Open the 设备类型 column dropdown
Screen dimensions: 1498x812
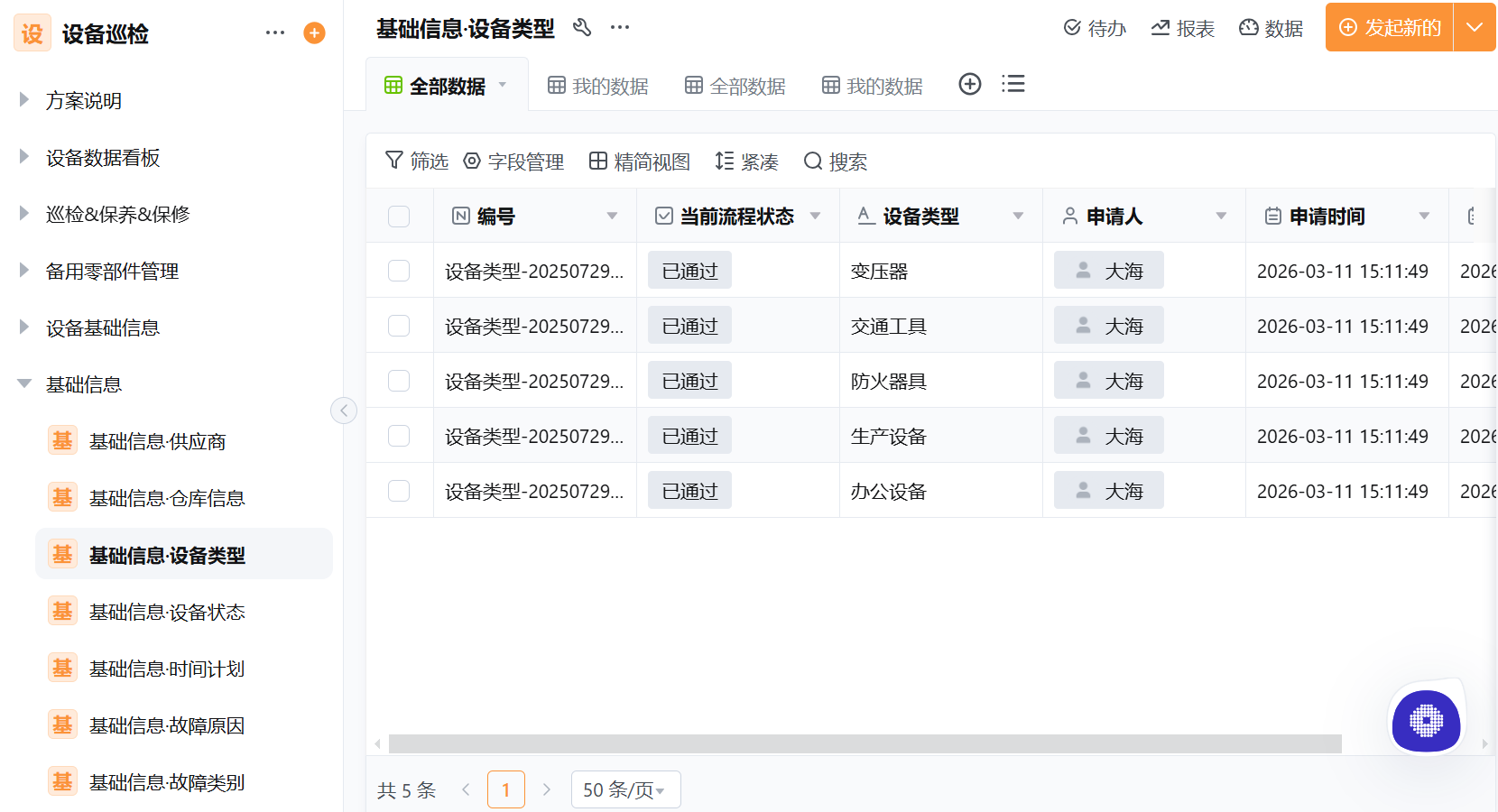[x=1017, y=216]
